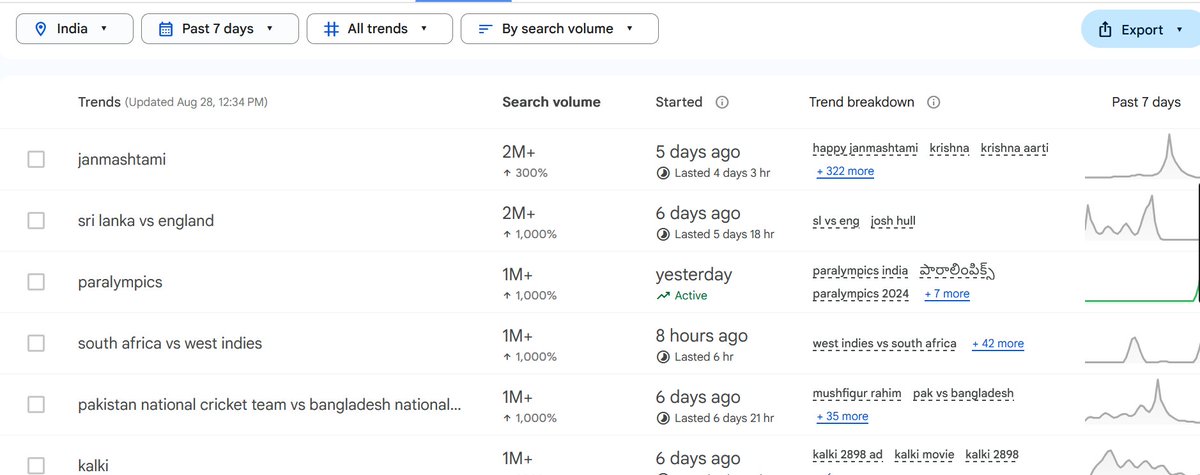Click the happy janmashtami breakdown term
Image resolution: width=1200 pixels, height=475 pixels.
pyautogui.click(x=865, y=148)
